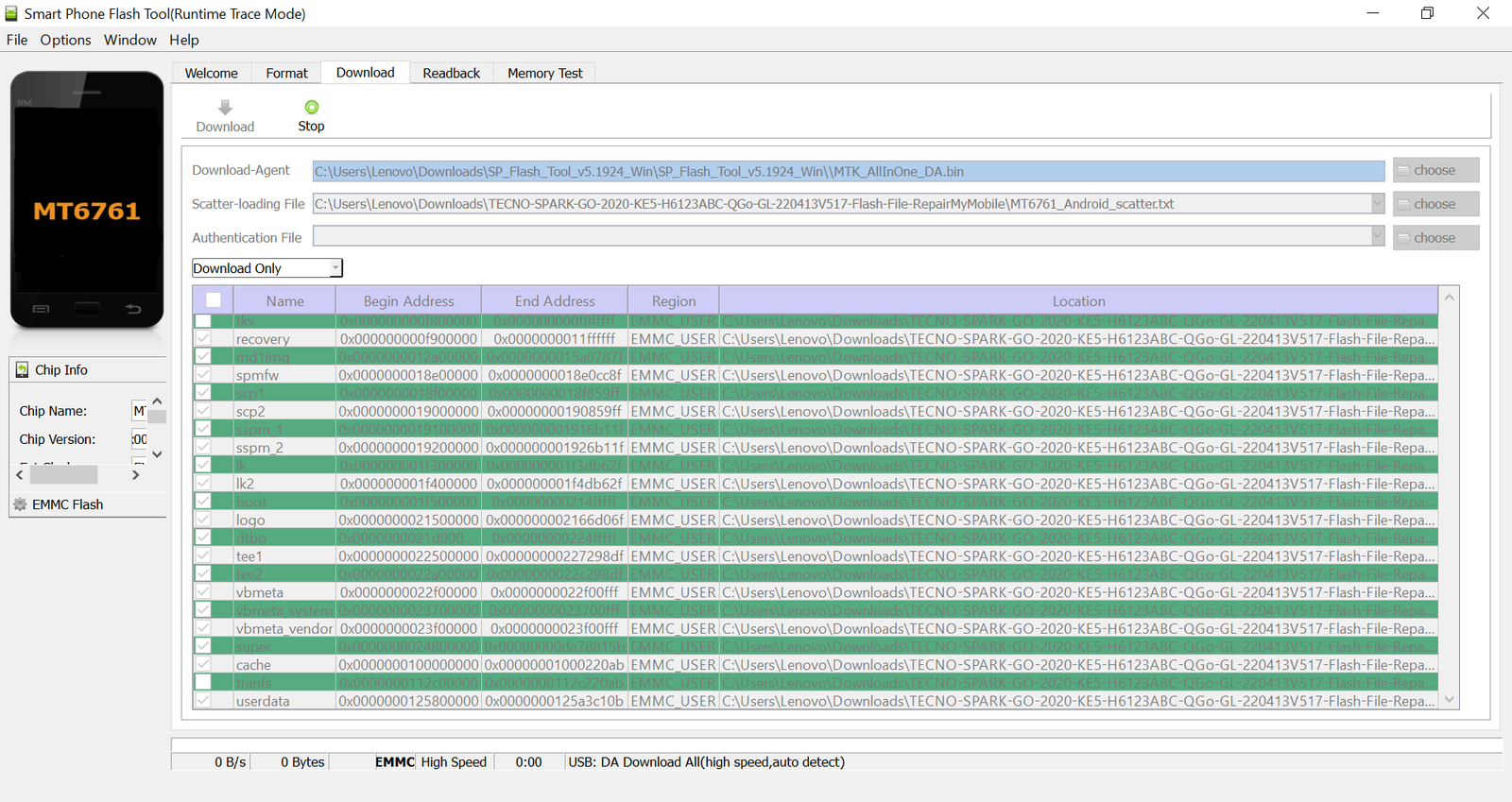The height and width of the screenshot is (802, 1512).
Task: Click the Chip Info horizontal scrollbar thumb
Action: (63, 475)
